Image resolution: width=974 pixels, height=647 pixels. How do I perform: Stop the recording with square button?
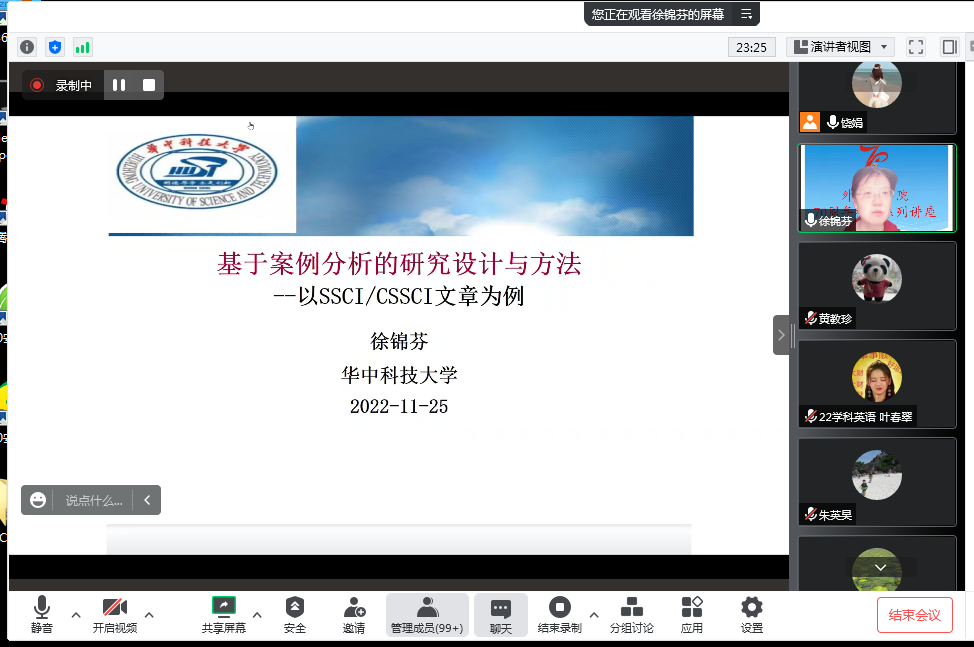tap(149, 85)
